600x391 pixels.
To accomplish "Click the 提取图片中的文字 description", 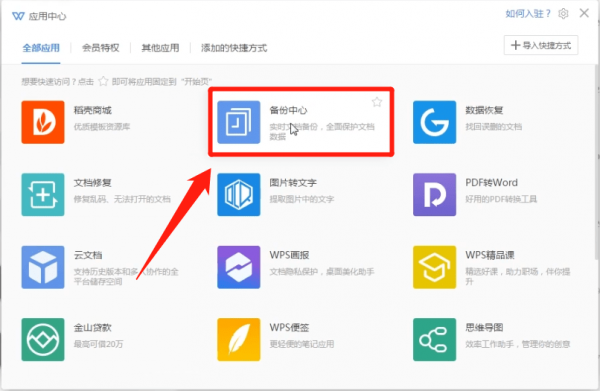I will tap(302, 199).
